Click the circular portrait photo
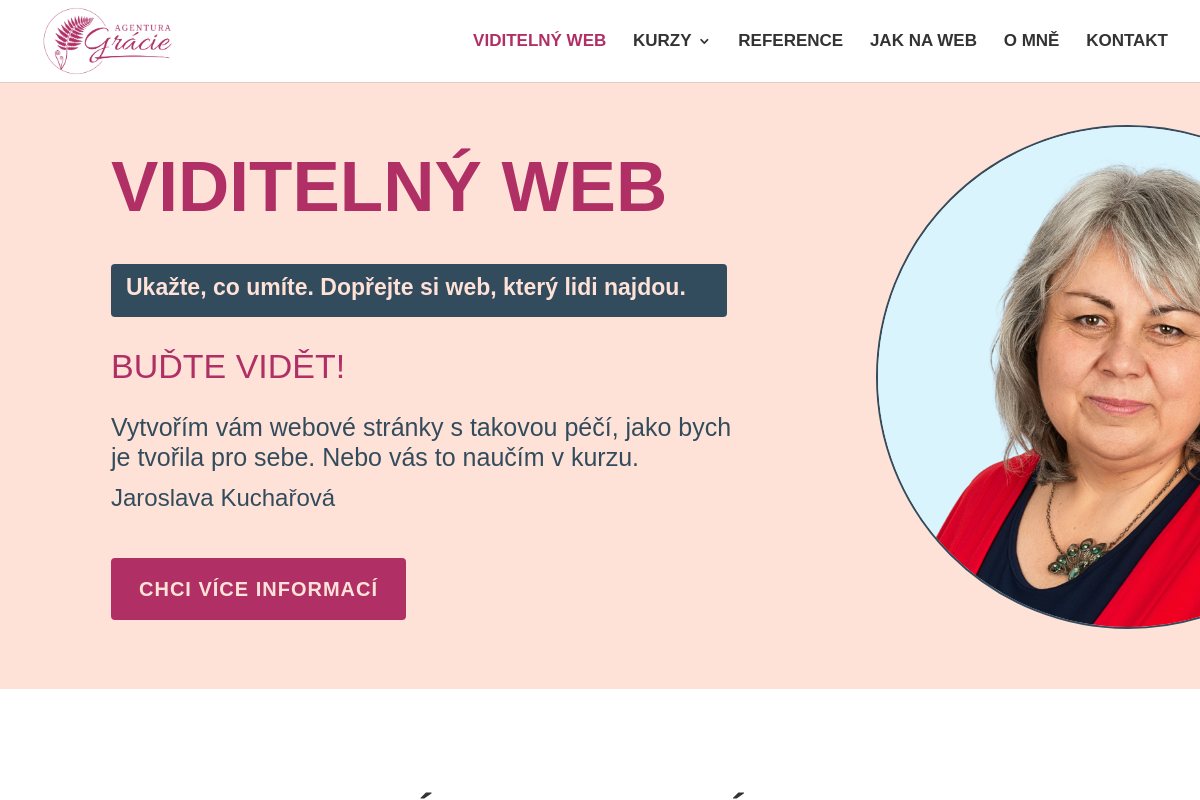This screenshot has width=1200, height=800. tap(1038, 377)
